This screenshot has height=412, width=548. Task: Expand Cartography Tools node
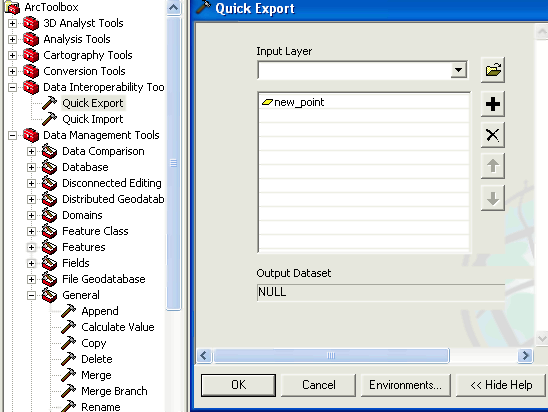[12, 55]
